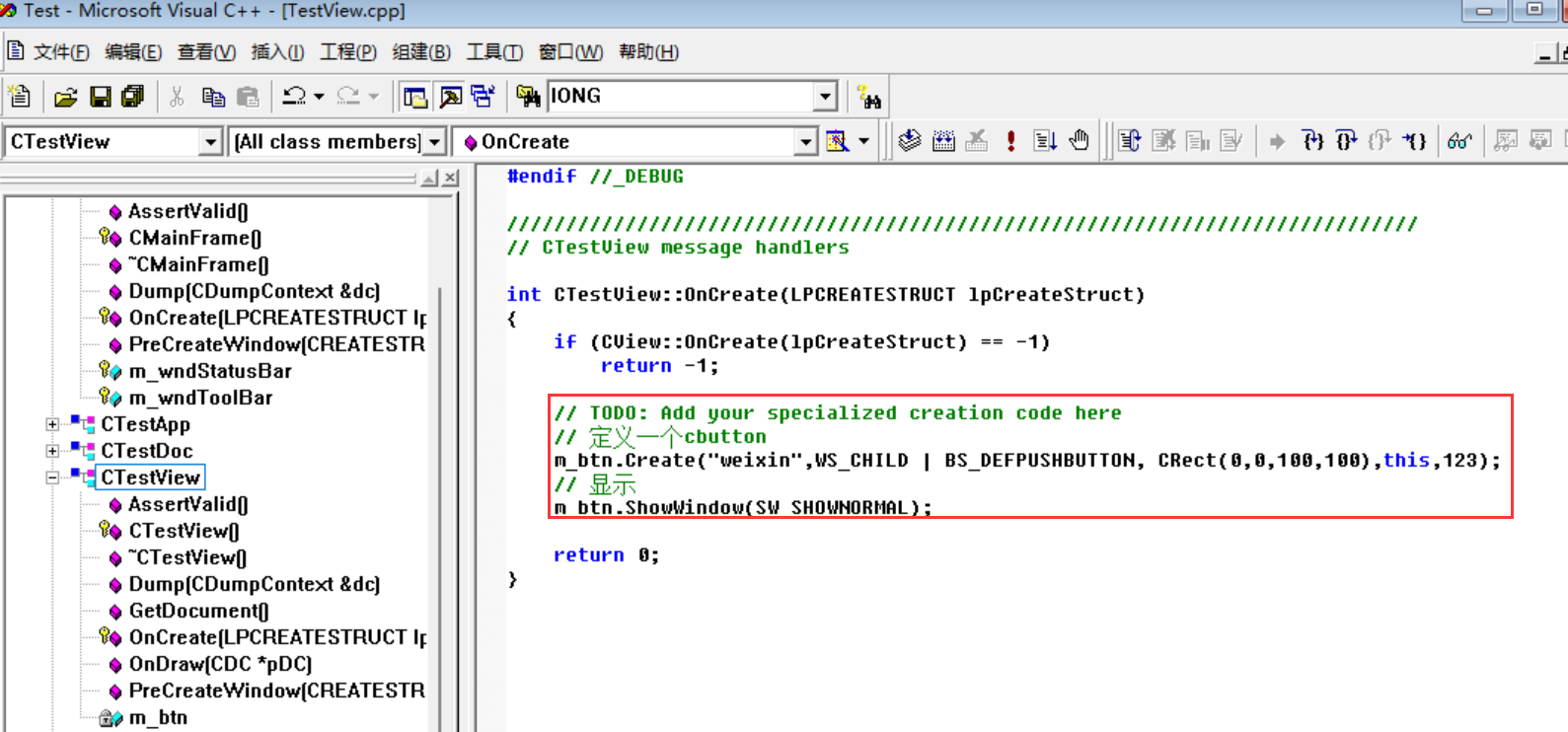Click the Window List icon
Viewport: 1568px width, 732px height.
[483, 96]
